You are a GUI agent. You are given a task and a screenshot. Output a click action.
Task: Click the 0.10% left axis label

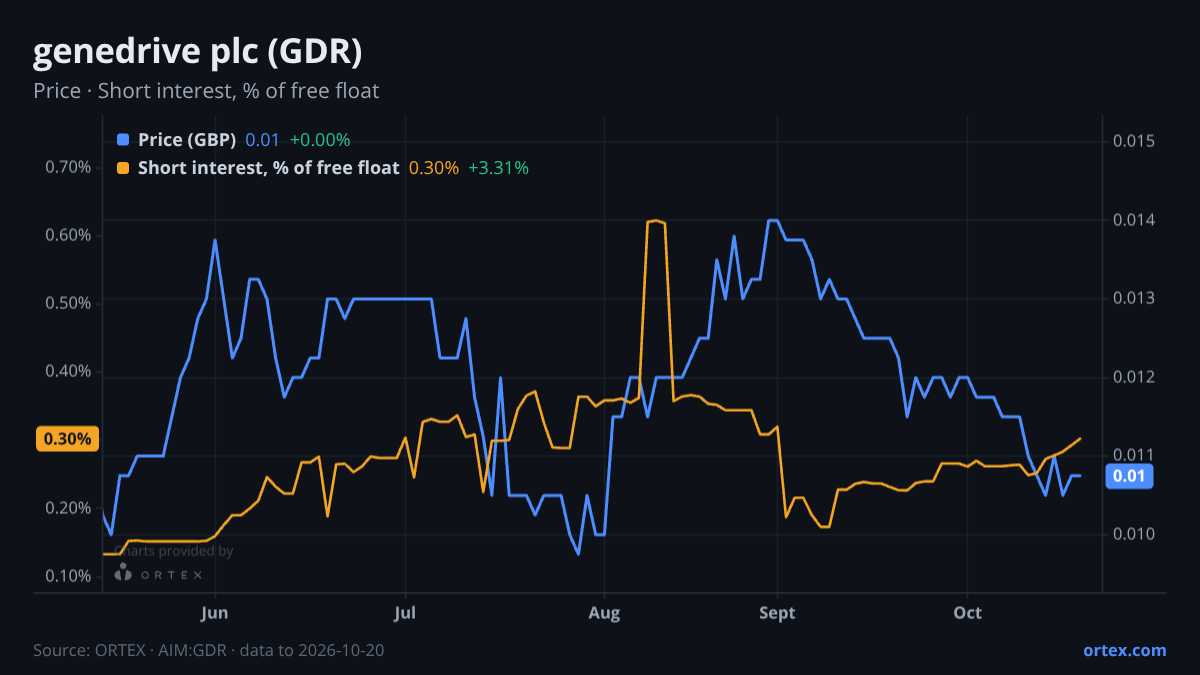click(x=68, y=576)
